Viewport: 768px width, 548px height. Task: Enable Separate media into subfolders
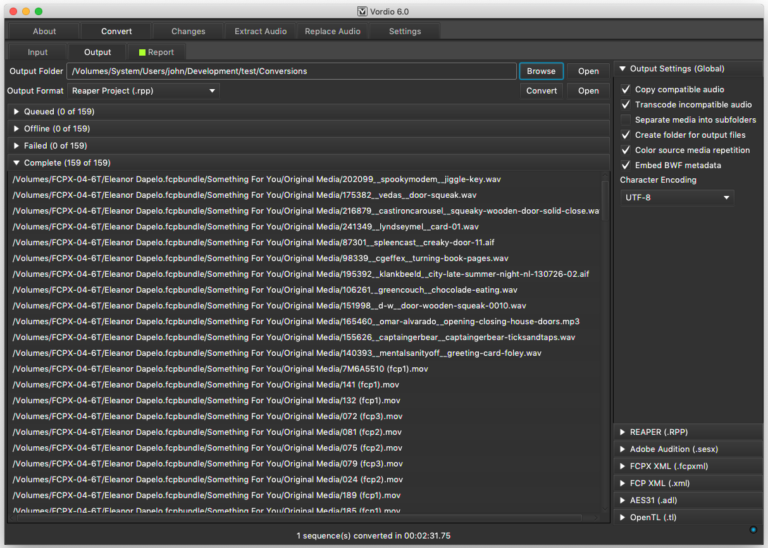[626, 119]
